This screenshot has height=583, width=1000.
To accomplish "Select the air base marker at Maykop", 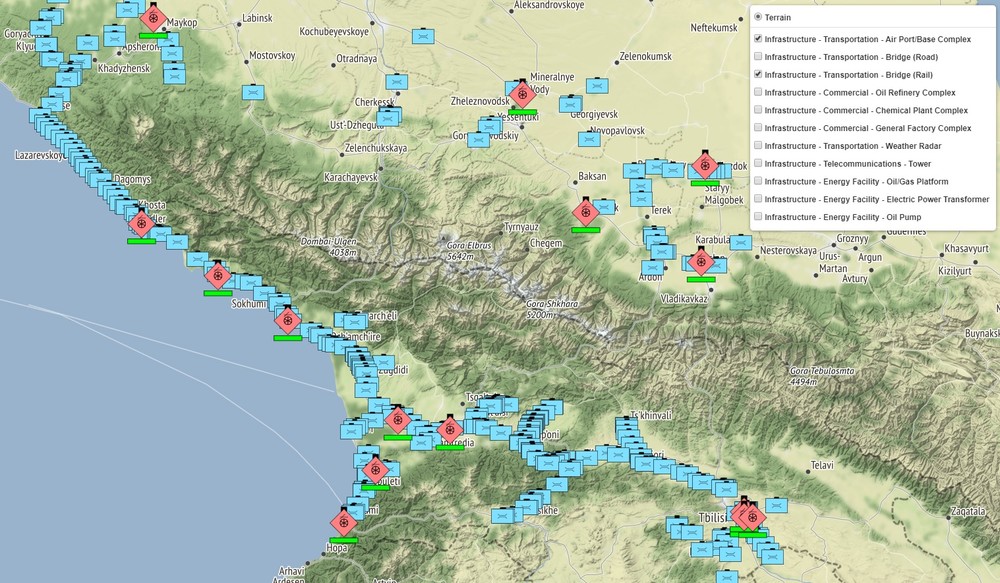I will click(153, 18).
